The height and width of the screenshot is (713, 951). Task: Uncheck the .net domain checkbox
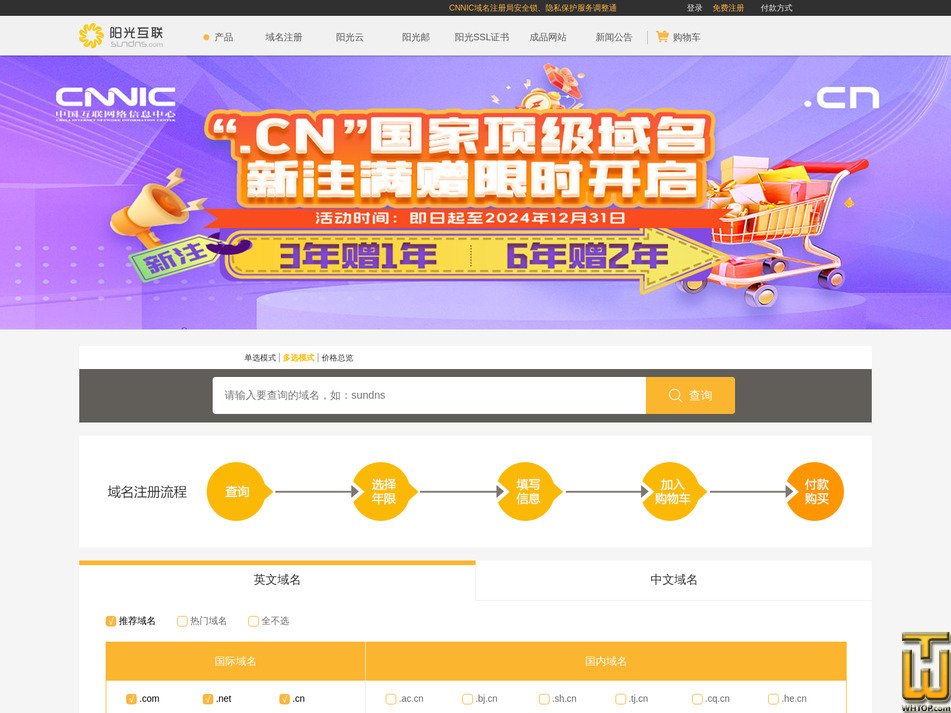click(208, 698)
